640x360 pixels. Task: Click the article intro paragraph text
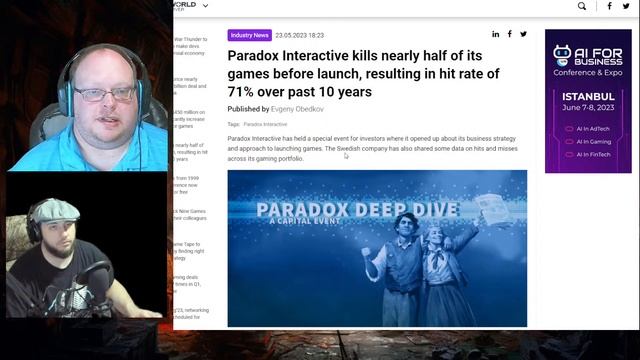[372, 149]
